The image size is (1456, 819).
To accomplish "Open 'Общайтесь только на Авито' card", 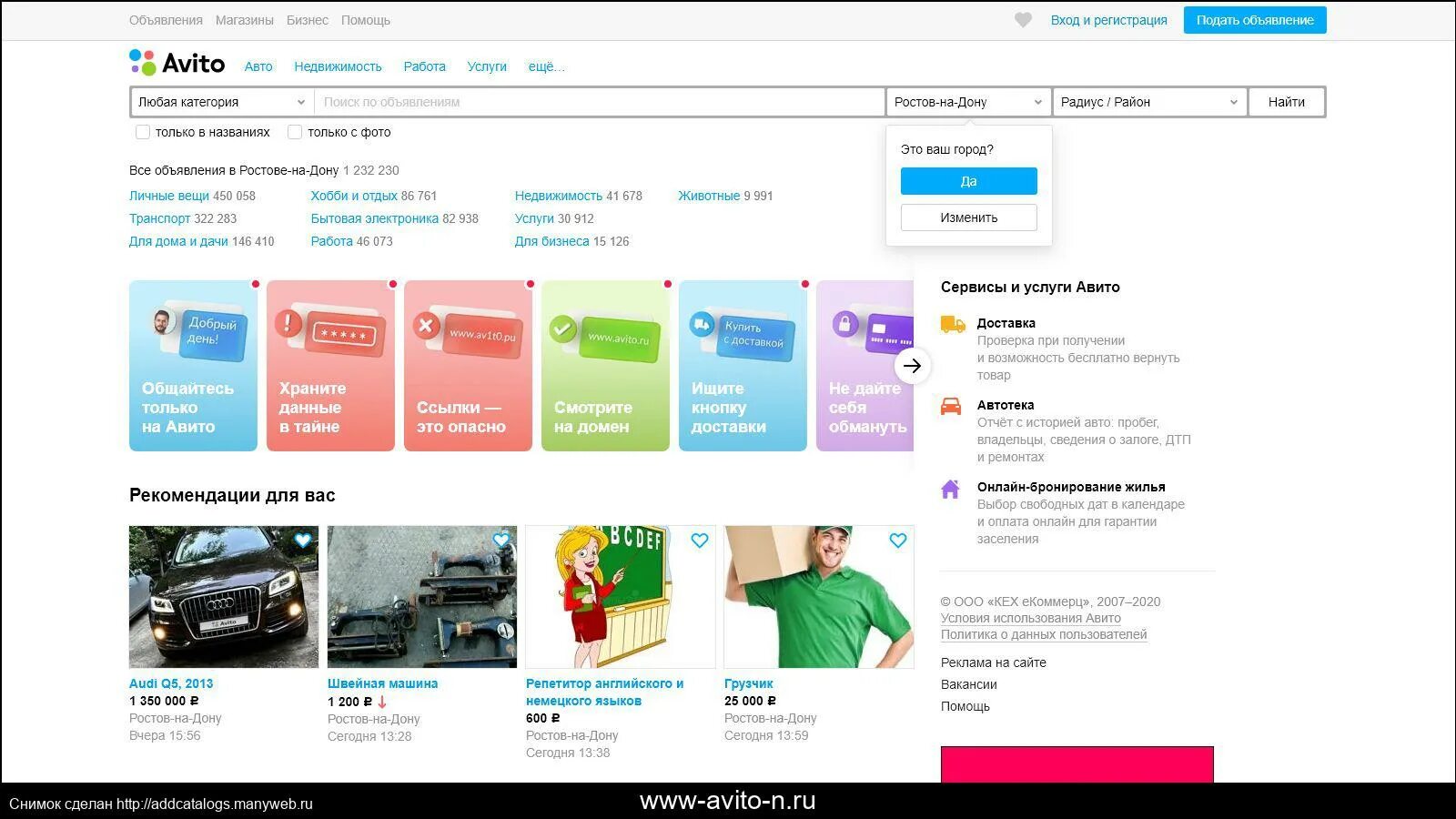I will point(193,366).
